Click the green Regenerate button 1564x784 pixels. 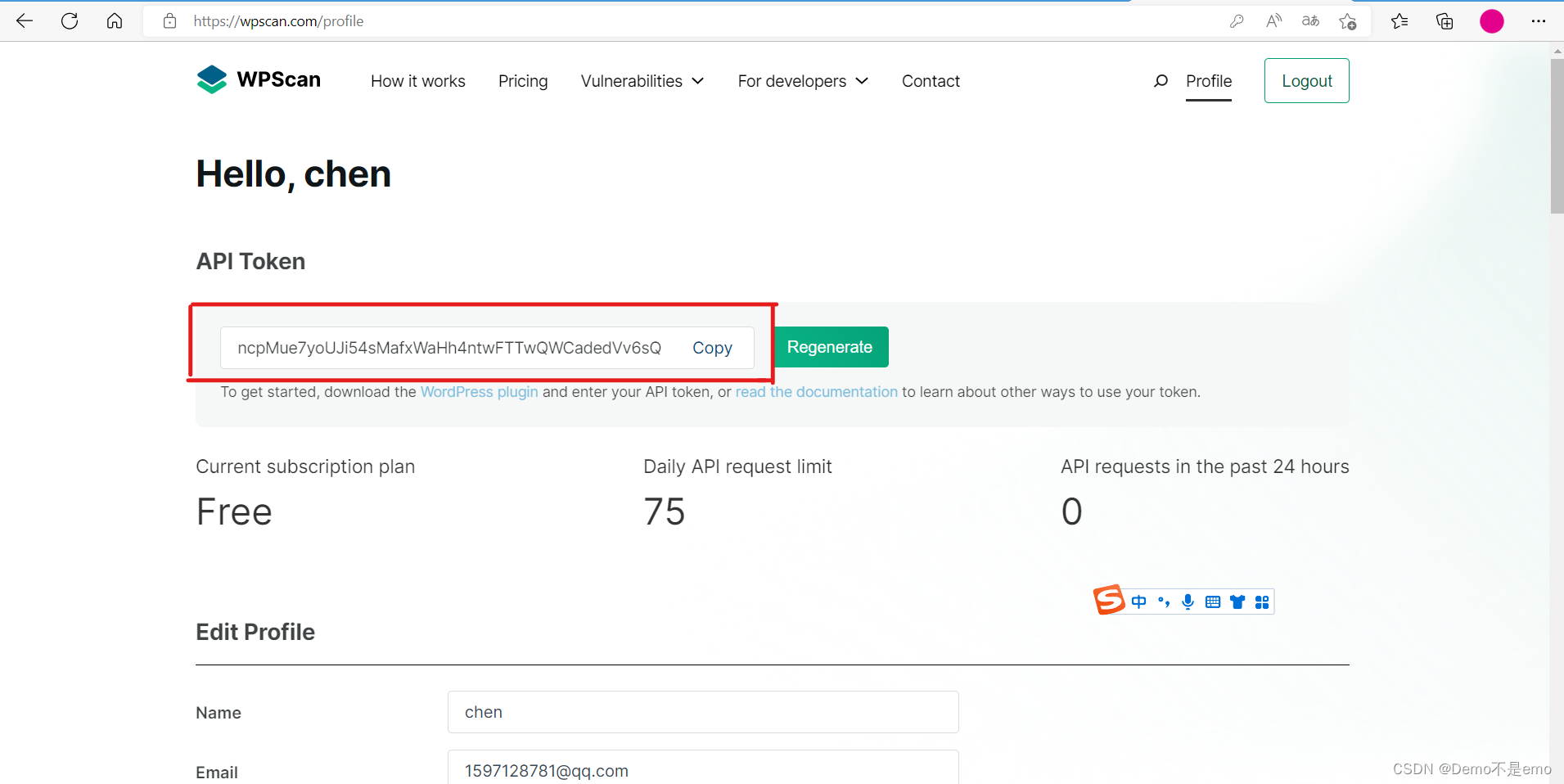[830, 347]
